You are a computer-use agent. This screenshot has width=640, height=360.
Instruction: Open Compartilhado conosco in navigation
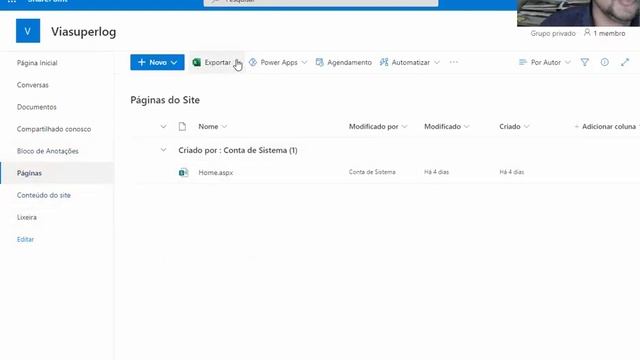(54, 129)
